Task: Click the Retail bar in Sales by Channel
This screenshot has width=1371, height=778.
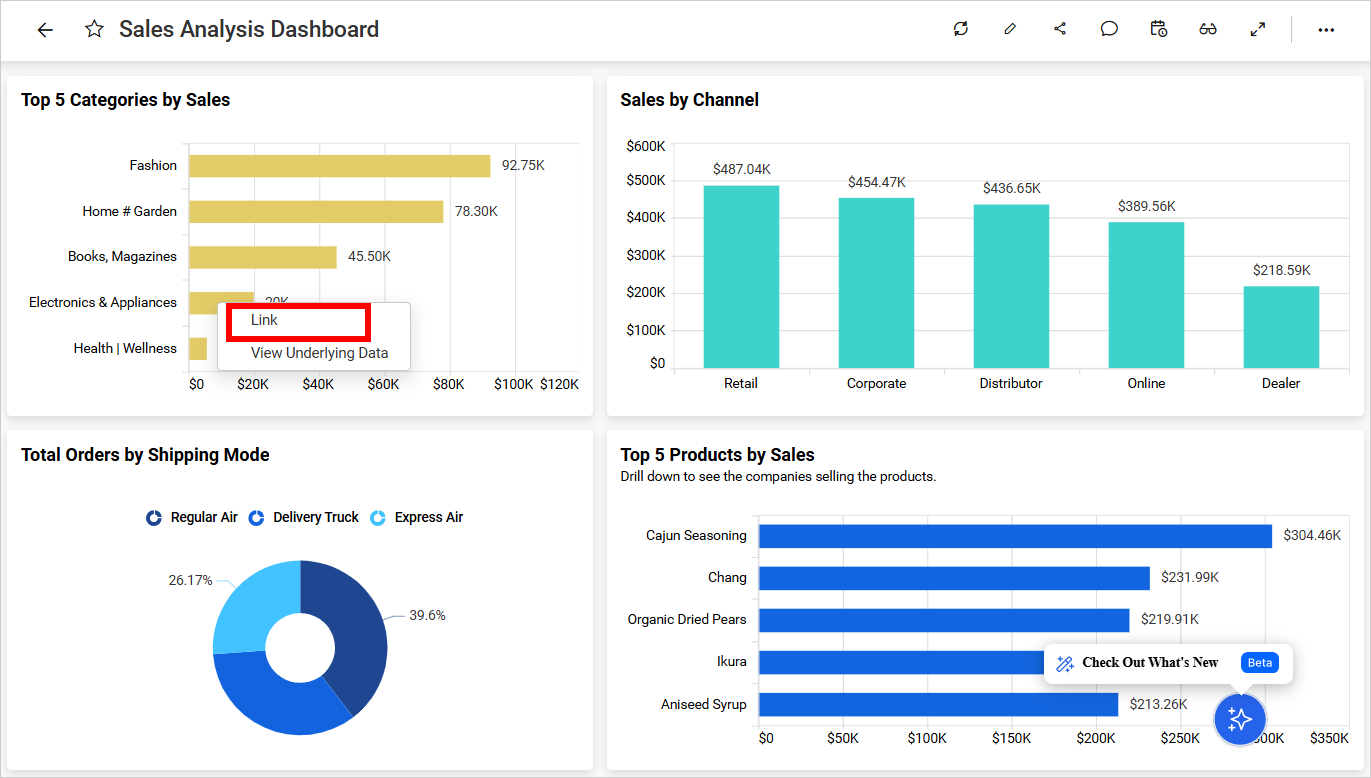Action: click(741, 277)
